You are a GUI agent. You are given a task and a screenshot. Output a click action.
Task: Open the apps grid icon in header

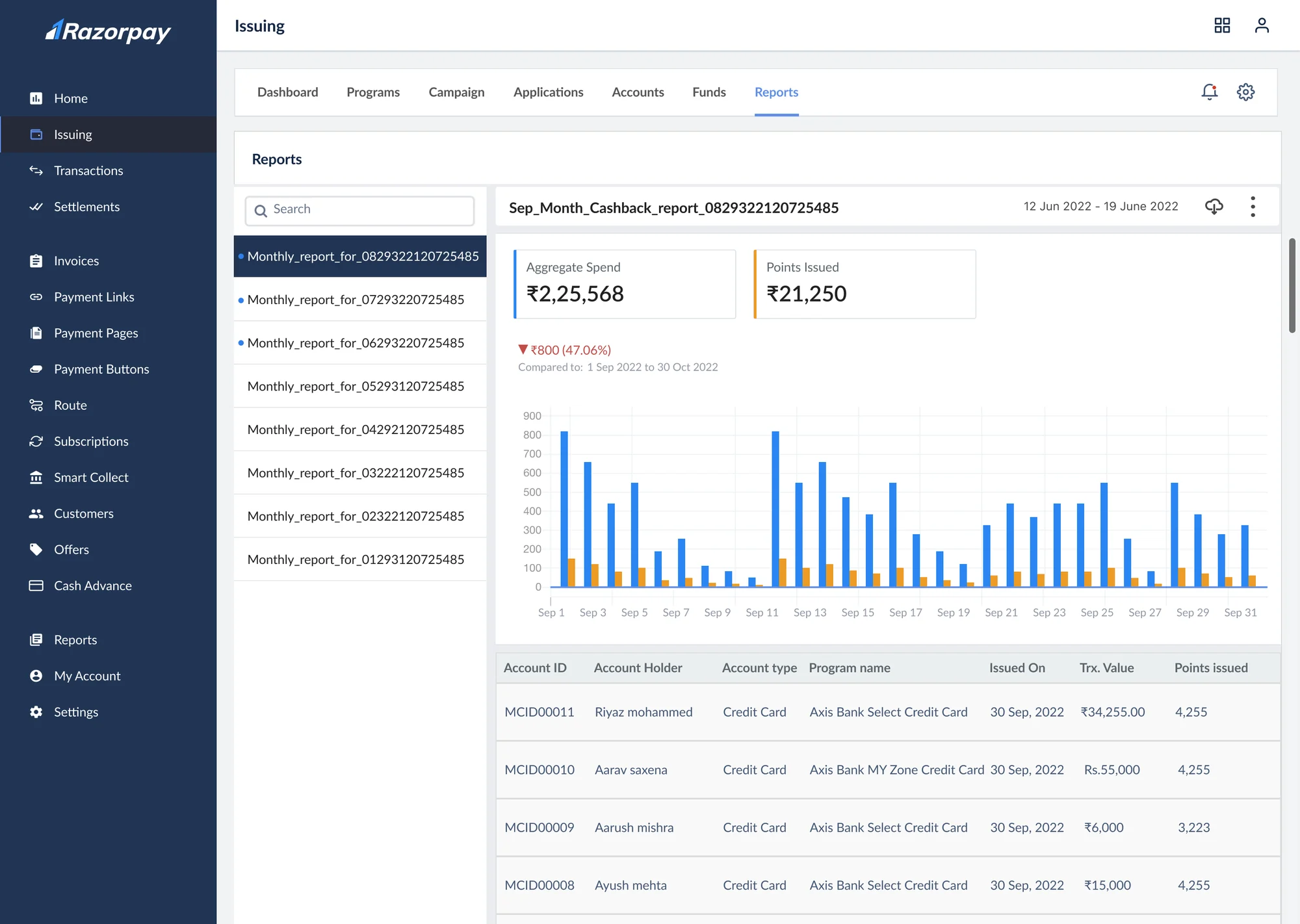[1222, 25]
